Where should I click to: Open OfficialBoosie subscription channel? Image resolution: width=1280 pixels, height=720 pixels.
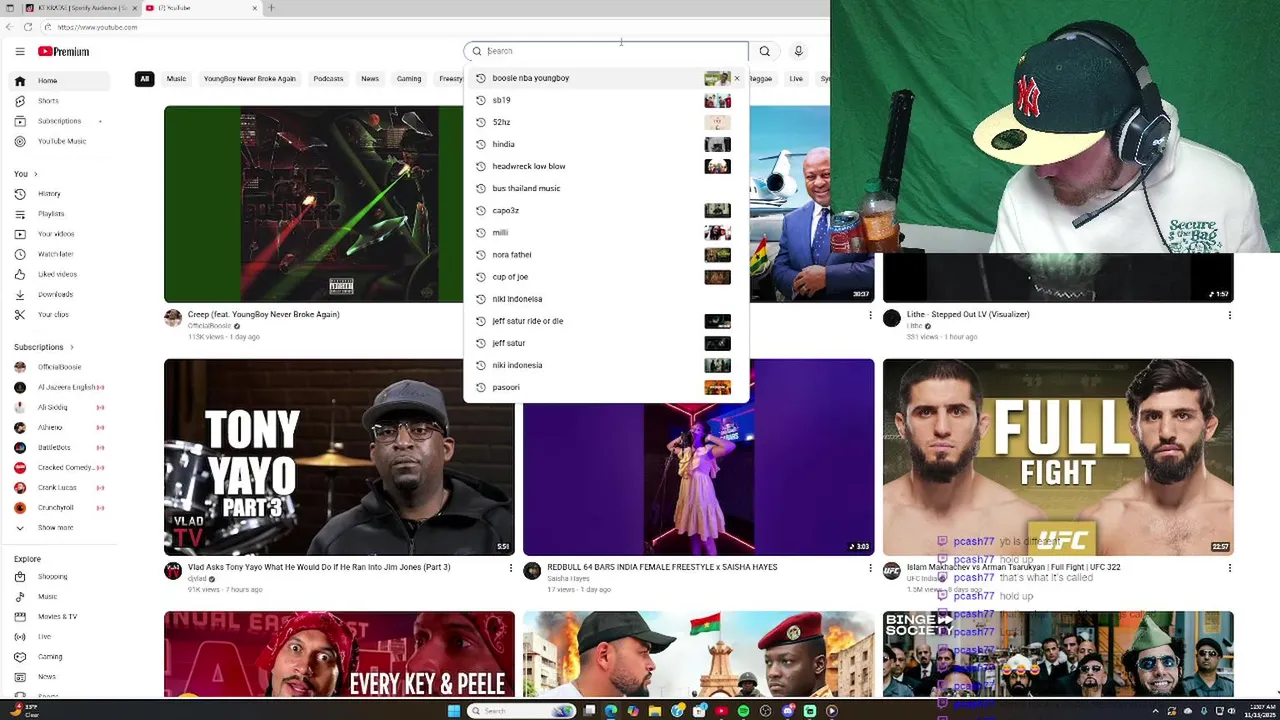60,367
